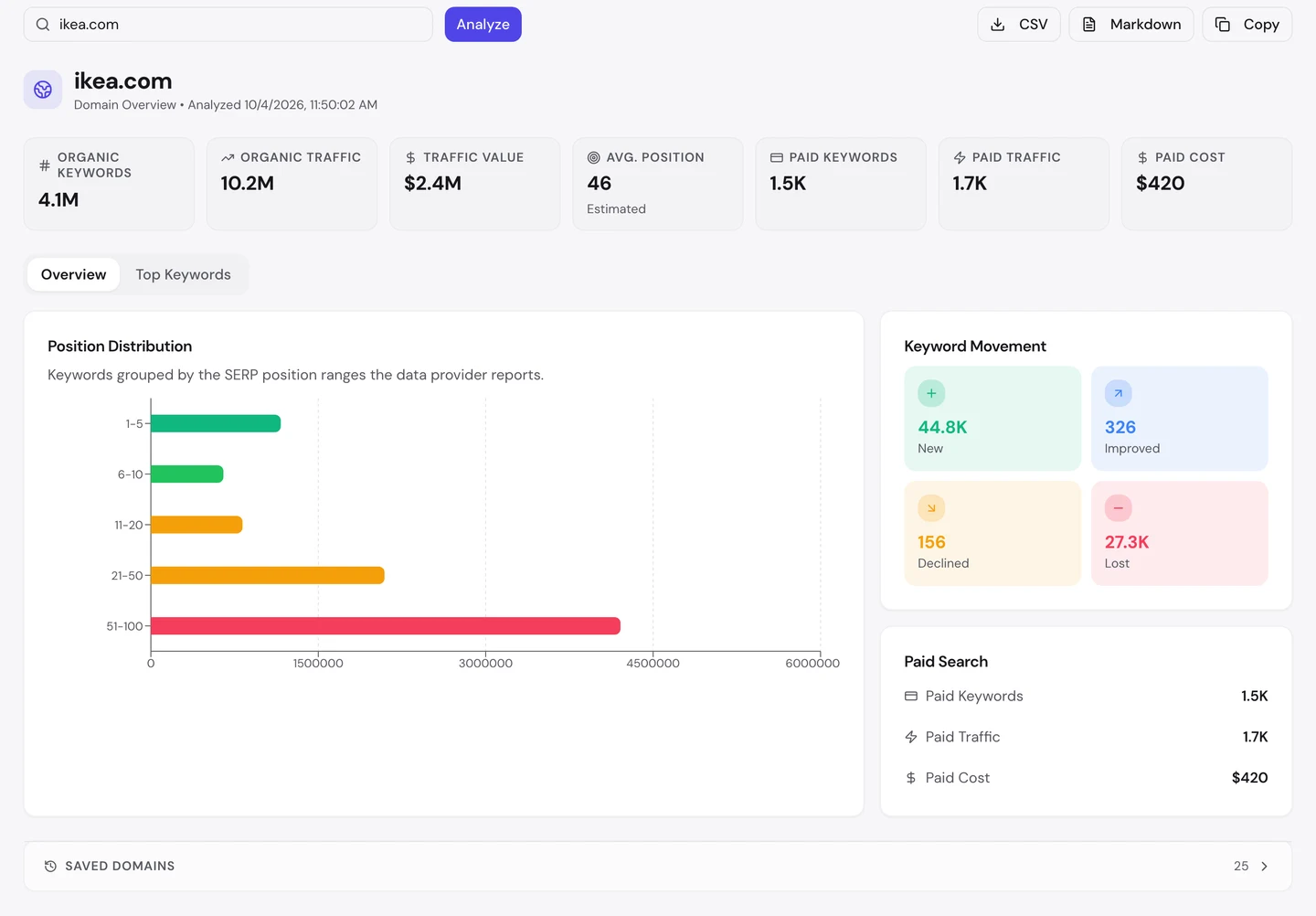Click the Saved Domains count 25
This screenshot has height=916, width=1316.
1241,867
